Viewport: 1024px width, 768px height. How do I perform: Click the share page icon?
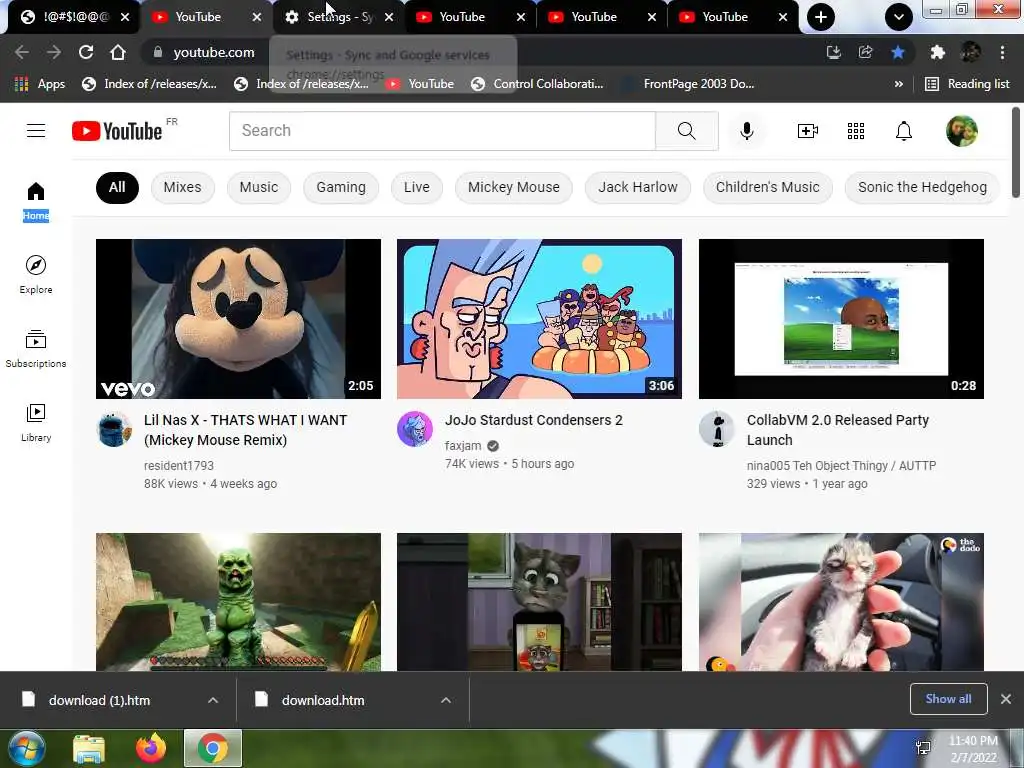coord(866,52)
